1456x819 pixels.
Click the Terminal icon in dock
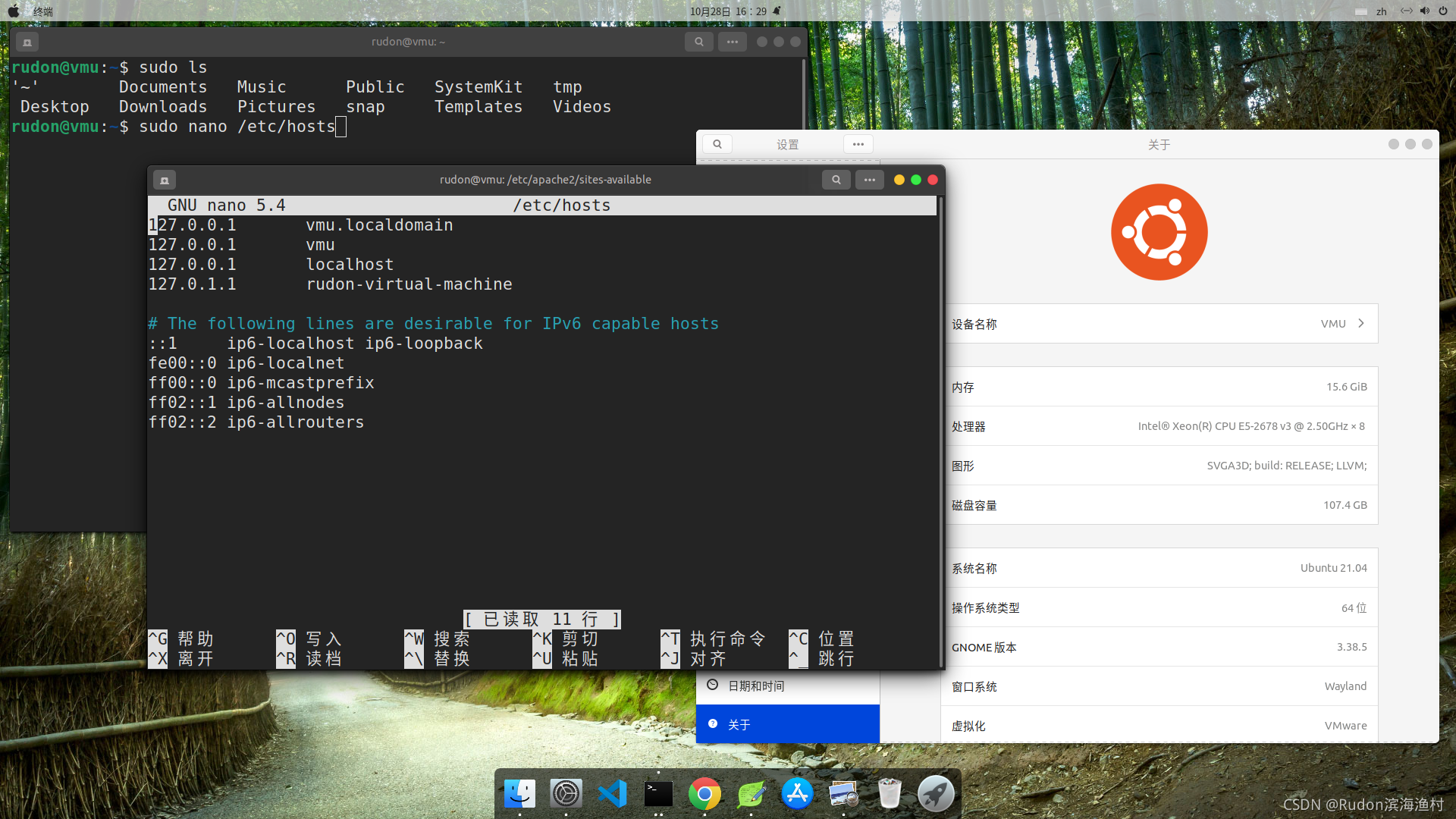(x=658, y=794)
